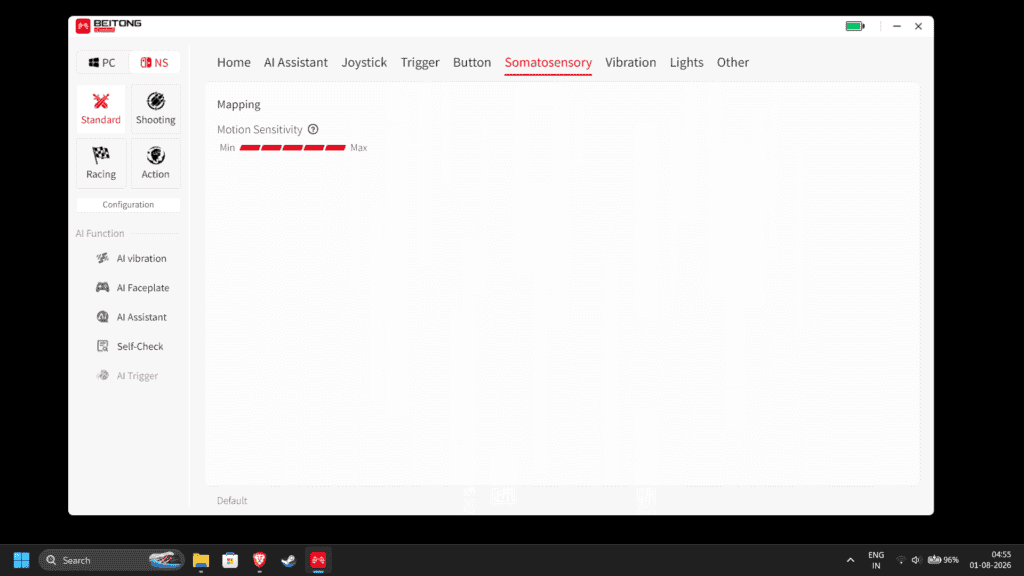Screen dimensions: 1024x576
Task: Open the Button tab
Action: tap(472, 63)
